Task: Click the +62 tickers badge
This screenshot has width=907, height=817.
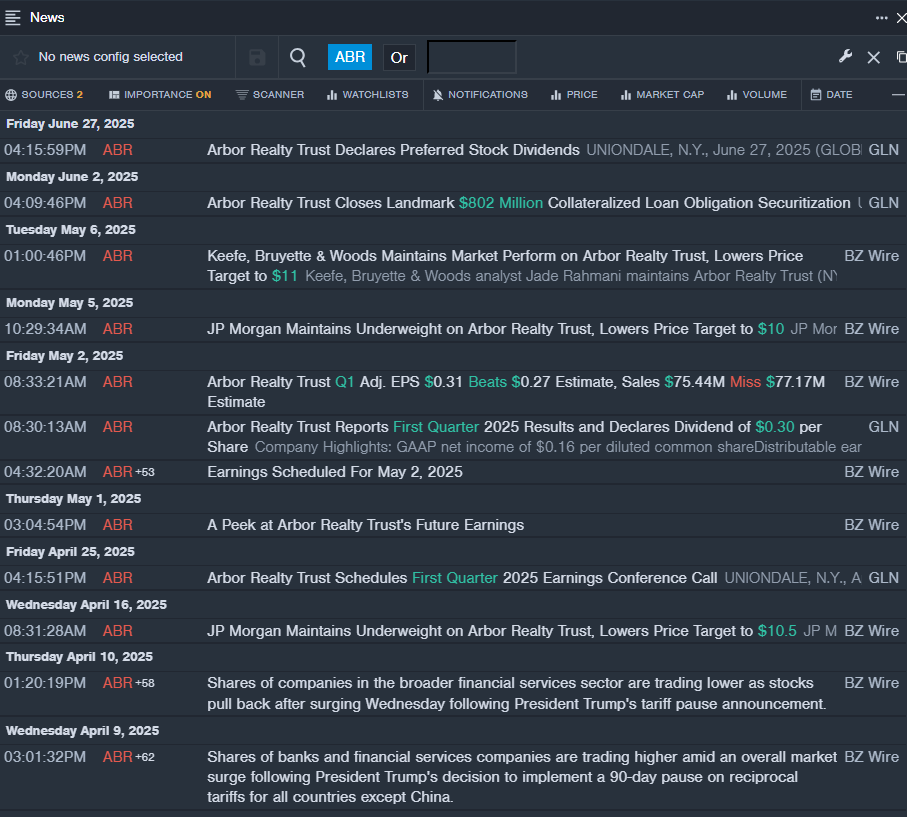Action: coord(145,757)
